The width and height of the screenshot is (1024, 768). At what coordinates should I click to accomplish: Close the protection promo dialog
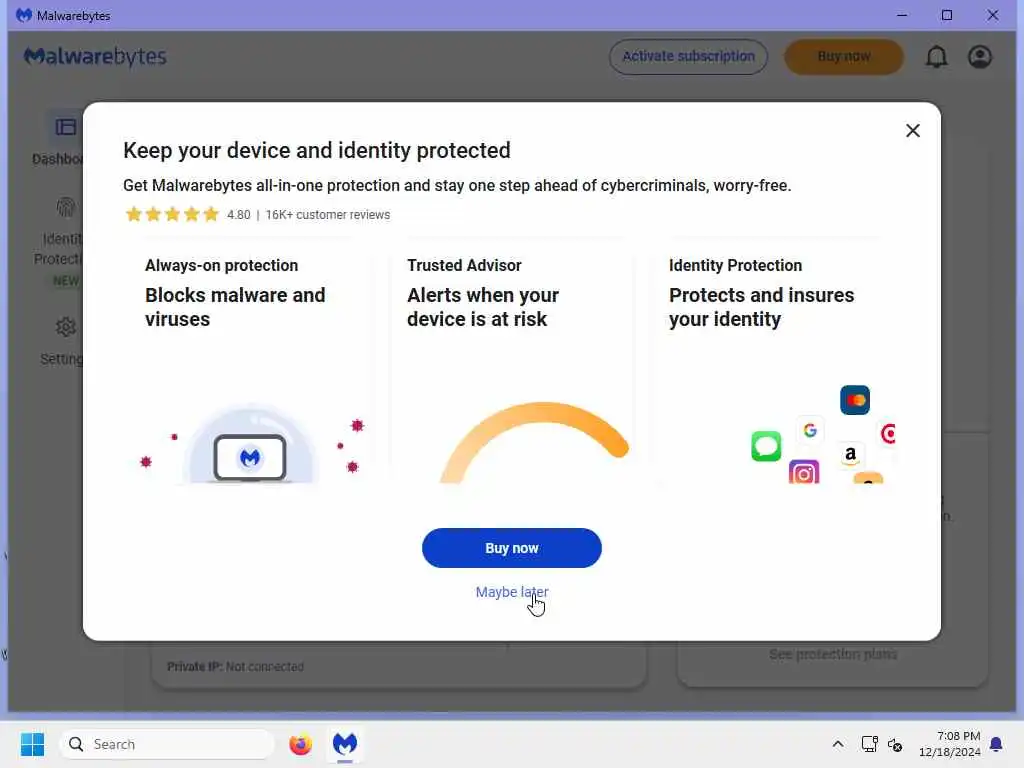tap(912, 131)
